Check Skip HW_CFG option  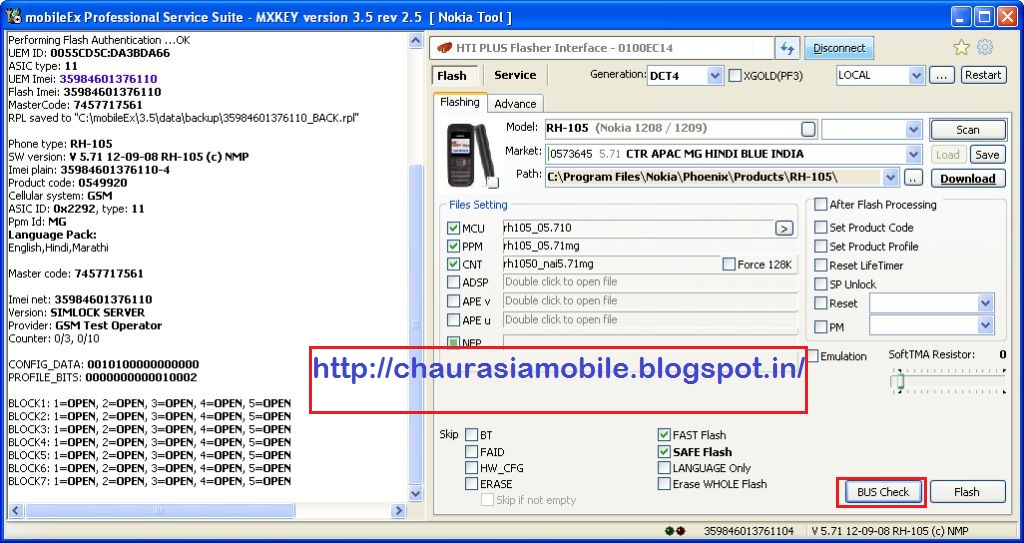point(472,468)
